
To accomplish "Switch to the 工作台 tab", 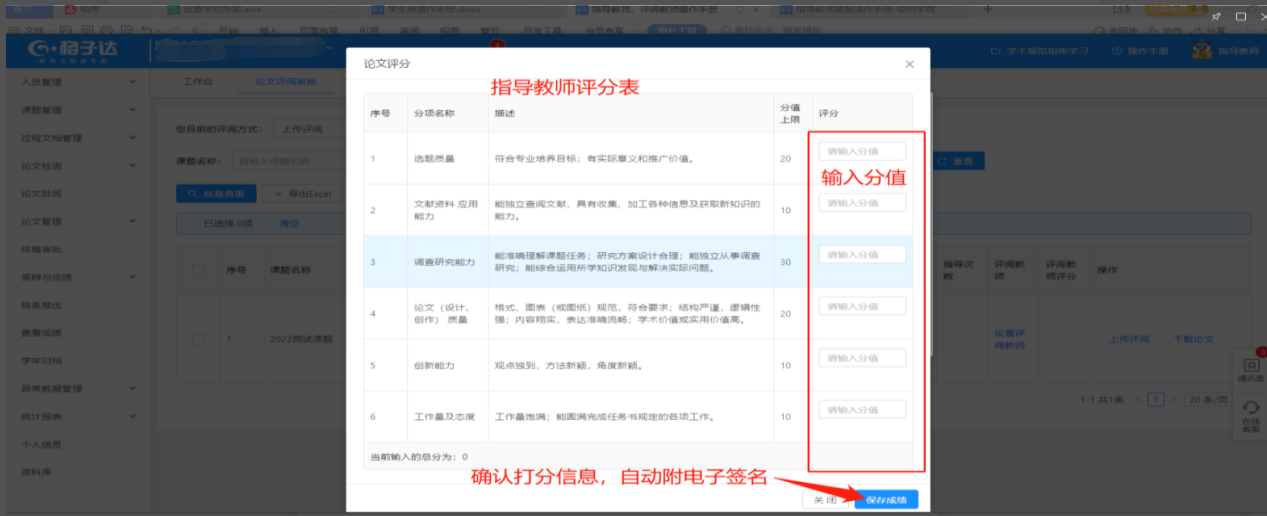I will (197, 81).
